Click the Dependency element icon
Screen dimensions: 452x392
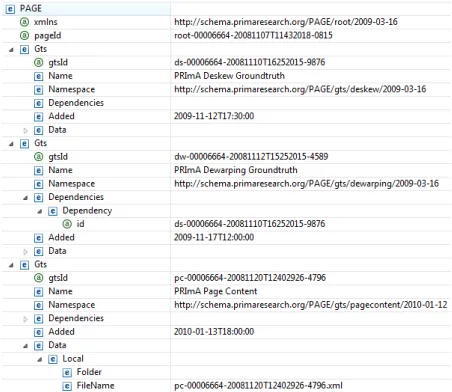click(x=53, y=211)
